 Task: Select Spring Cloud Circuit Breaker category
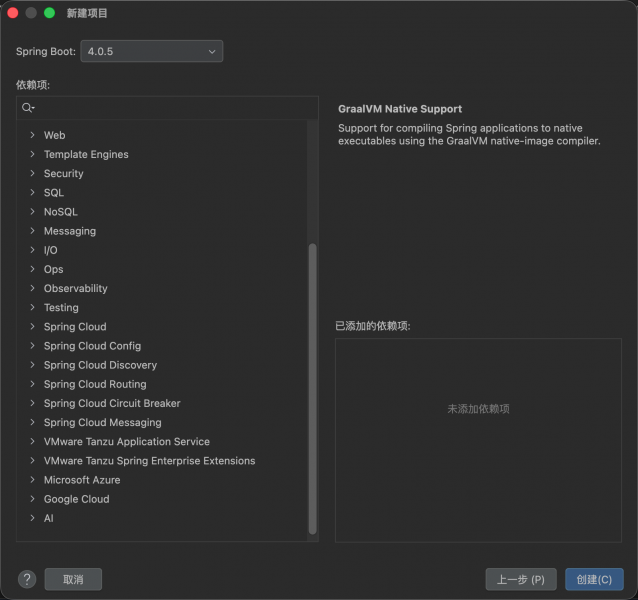pyautogui.click(x=162, y=403)
